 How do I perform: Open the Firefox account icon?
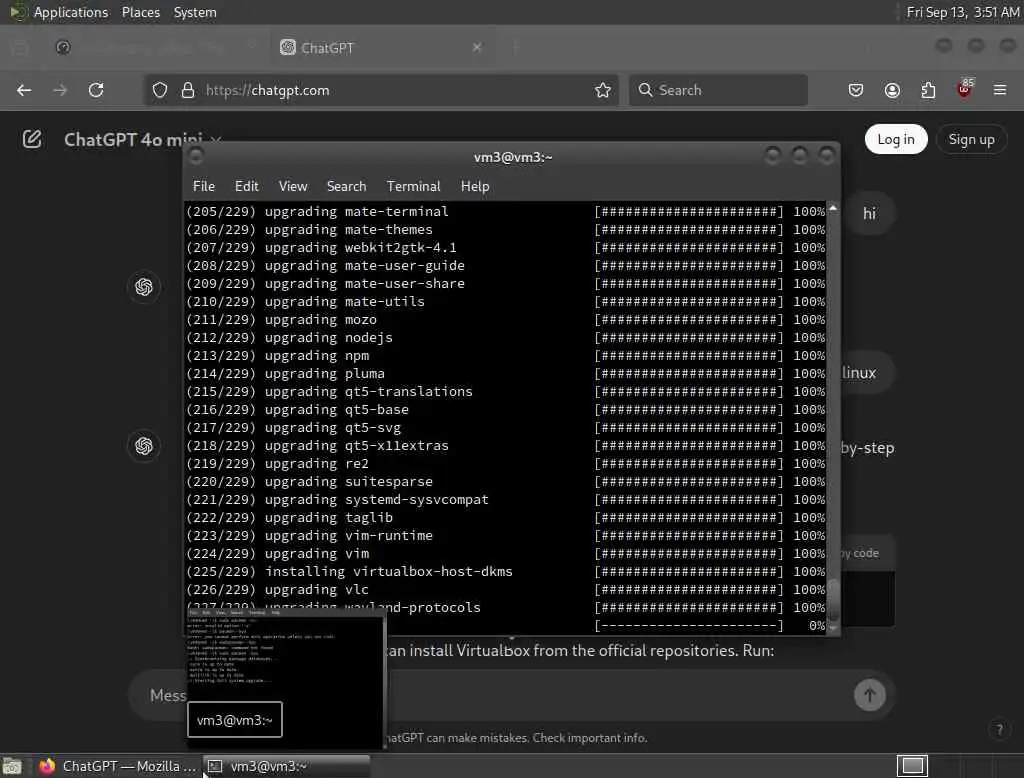point(892,90)
